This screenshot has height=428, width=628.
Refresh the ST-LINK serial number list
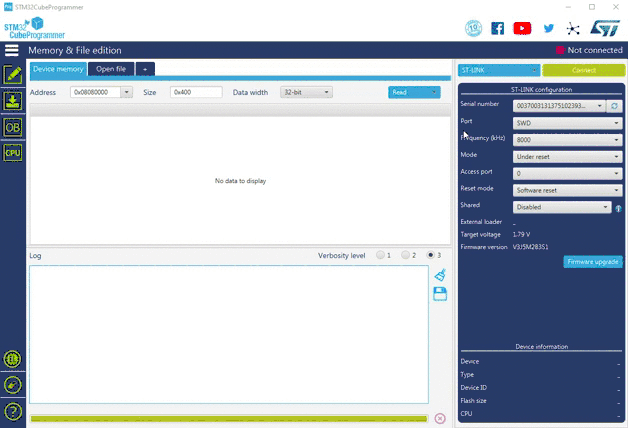614,106
